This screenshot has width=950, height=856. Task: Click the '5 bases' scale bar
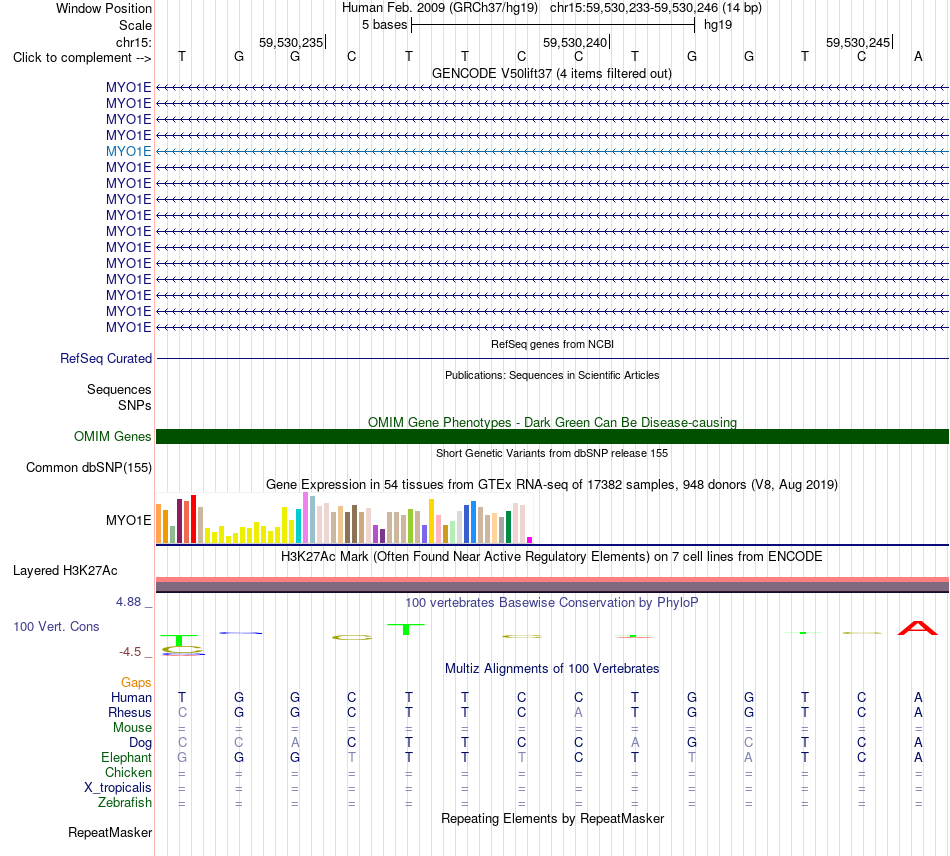pyautogui.click(x=553, y=25)
